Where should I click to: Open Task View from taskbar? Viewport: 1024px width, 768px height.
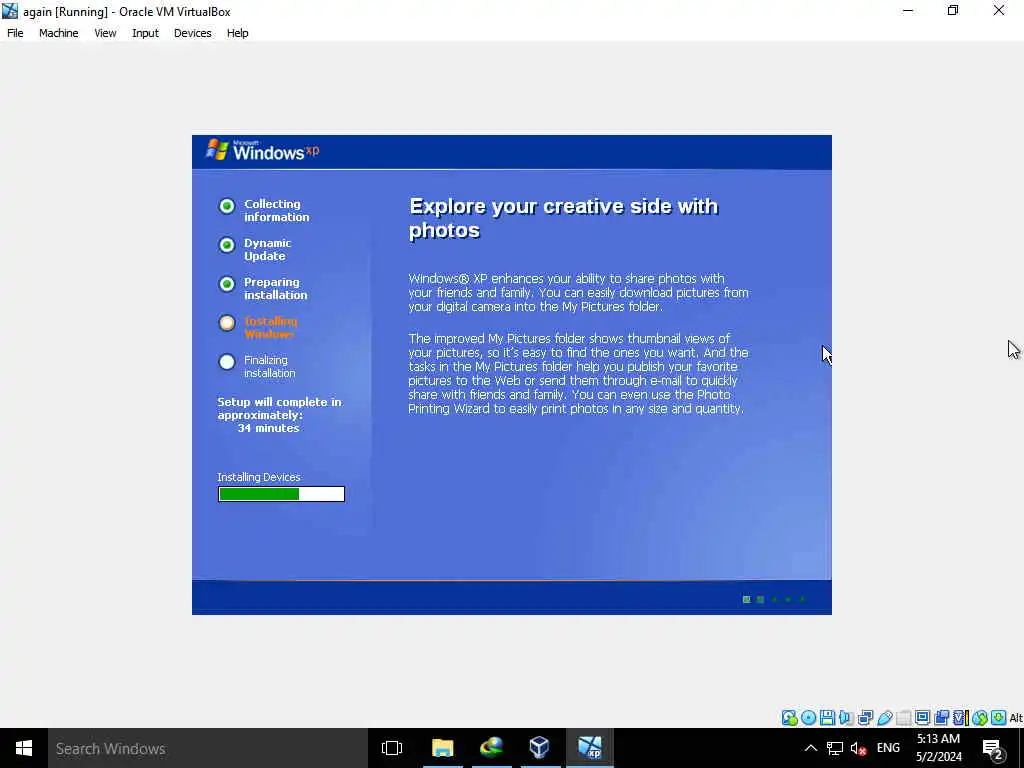point(392,748)
